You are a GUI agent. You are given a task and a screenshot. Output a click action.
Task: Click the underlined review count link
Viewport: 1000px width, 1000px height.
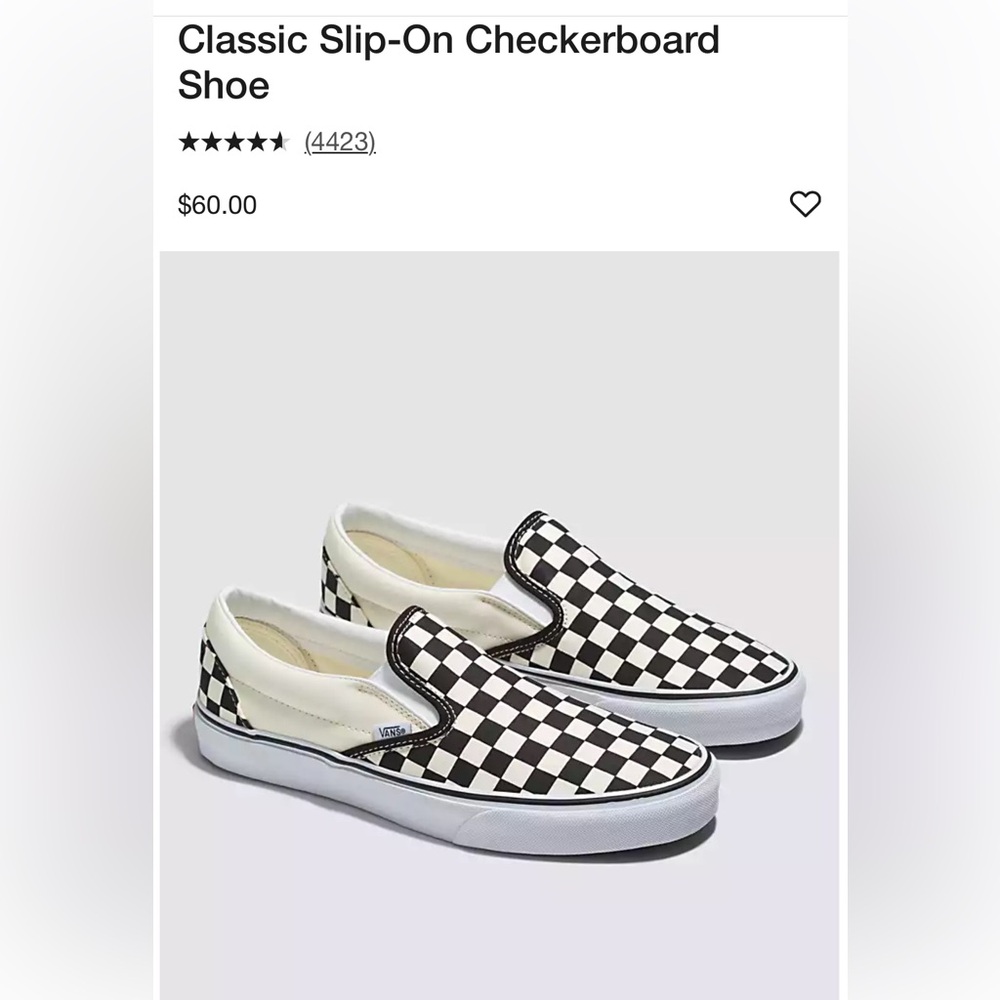point(338,142)
